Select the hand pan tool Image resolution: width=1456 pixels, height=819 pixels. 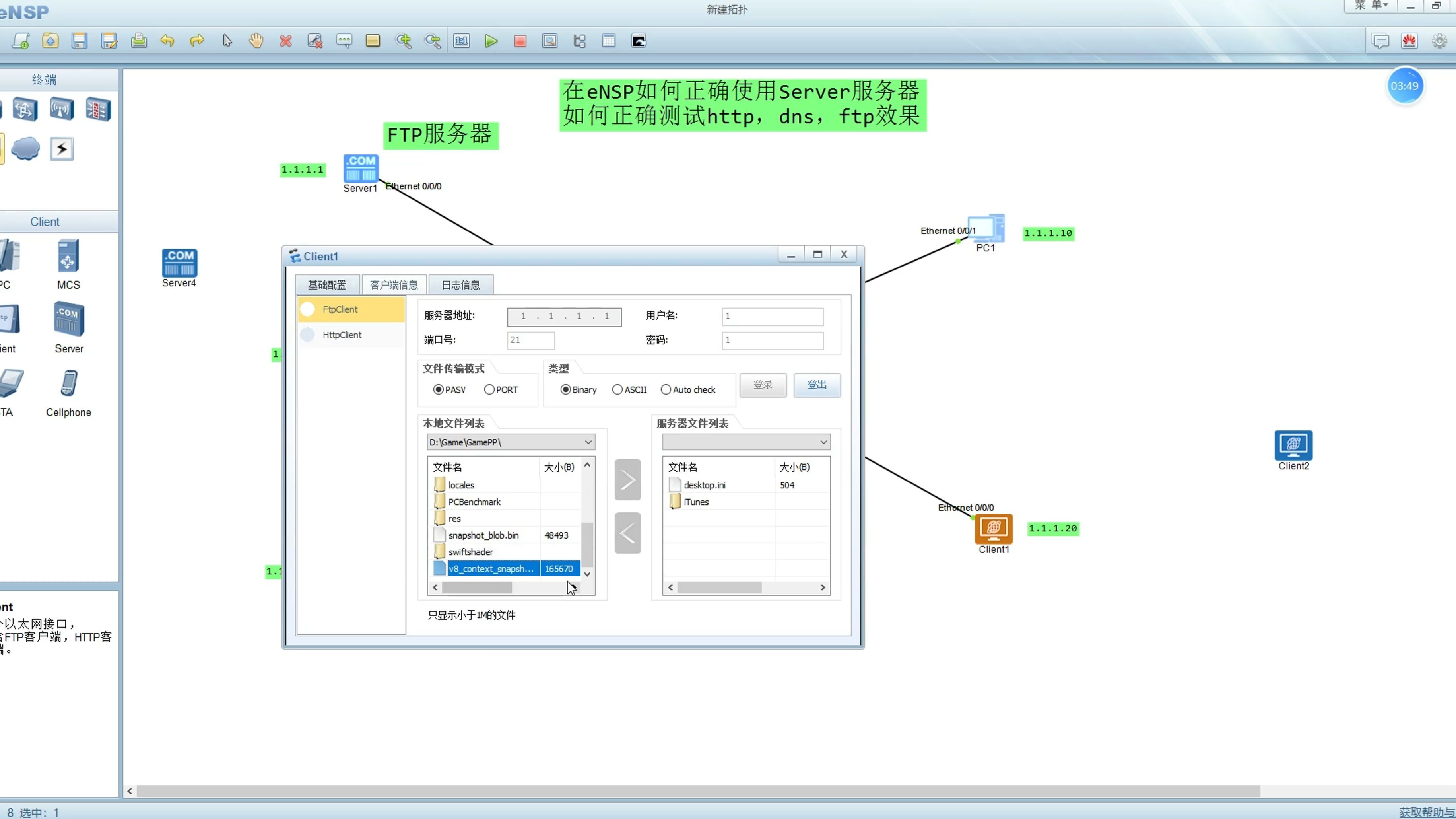click(x=256, y=41)
